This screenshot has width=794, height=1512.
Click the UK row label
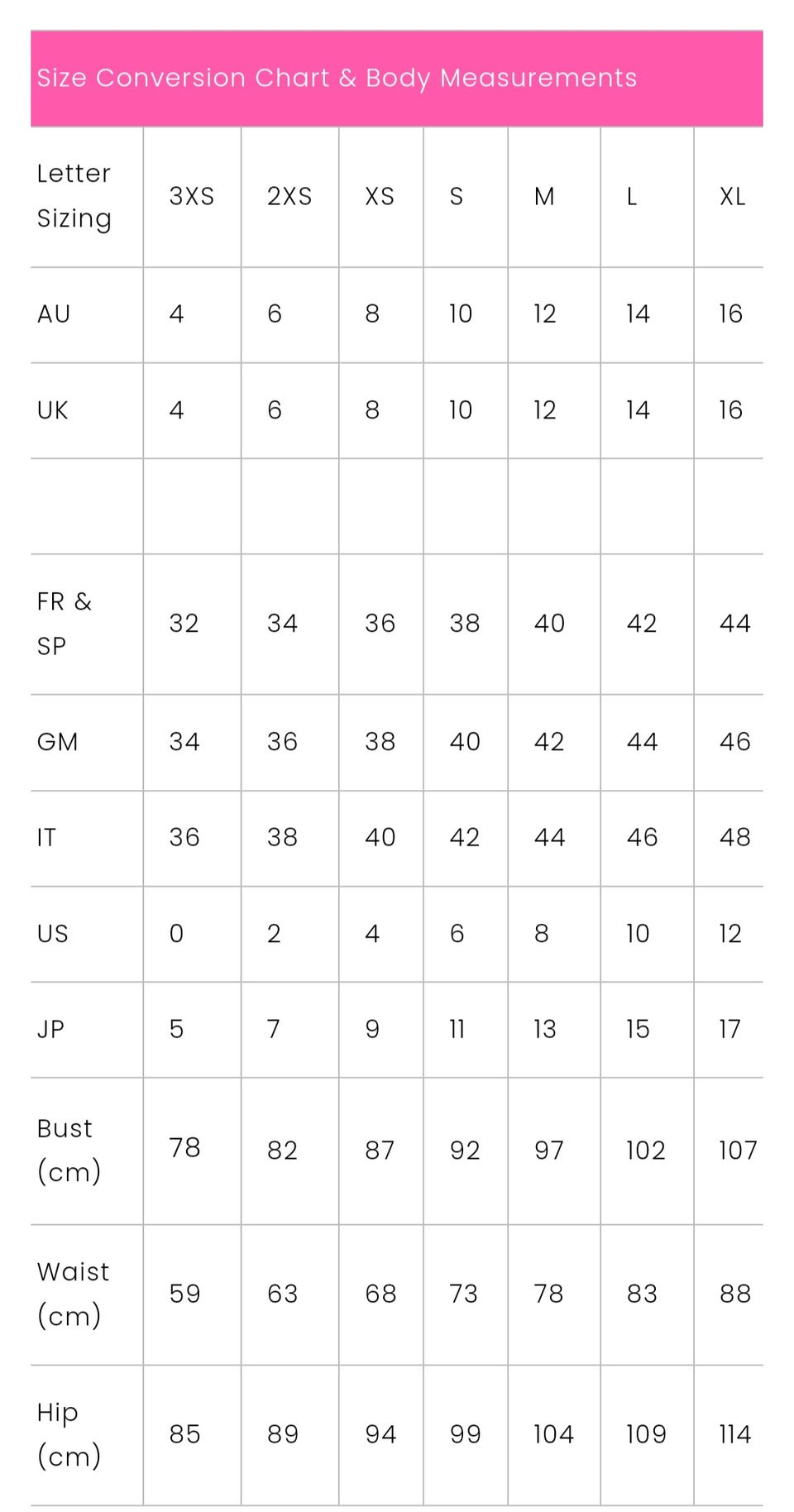[x=53, y=410]
